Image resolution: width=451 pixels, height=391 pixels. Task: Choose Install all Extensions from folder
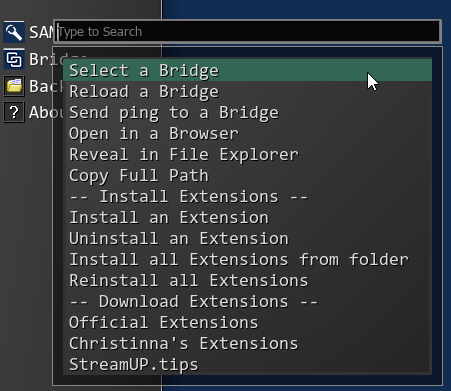[247, 259]
